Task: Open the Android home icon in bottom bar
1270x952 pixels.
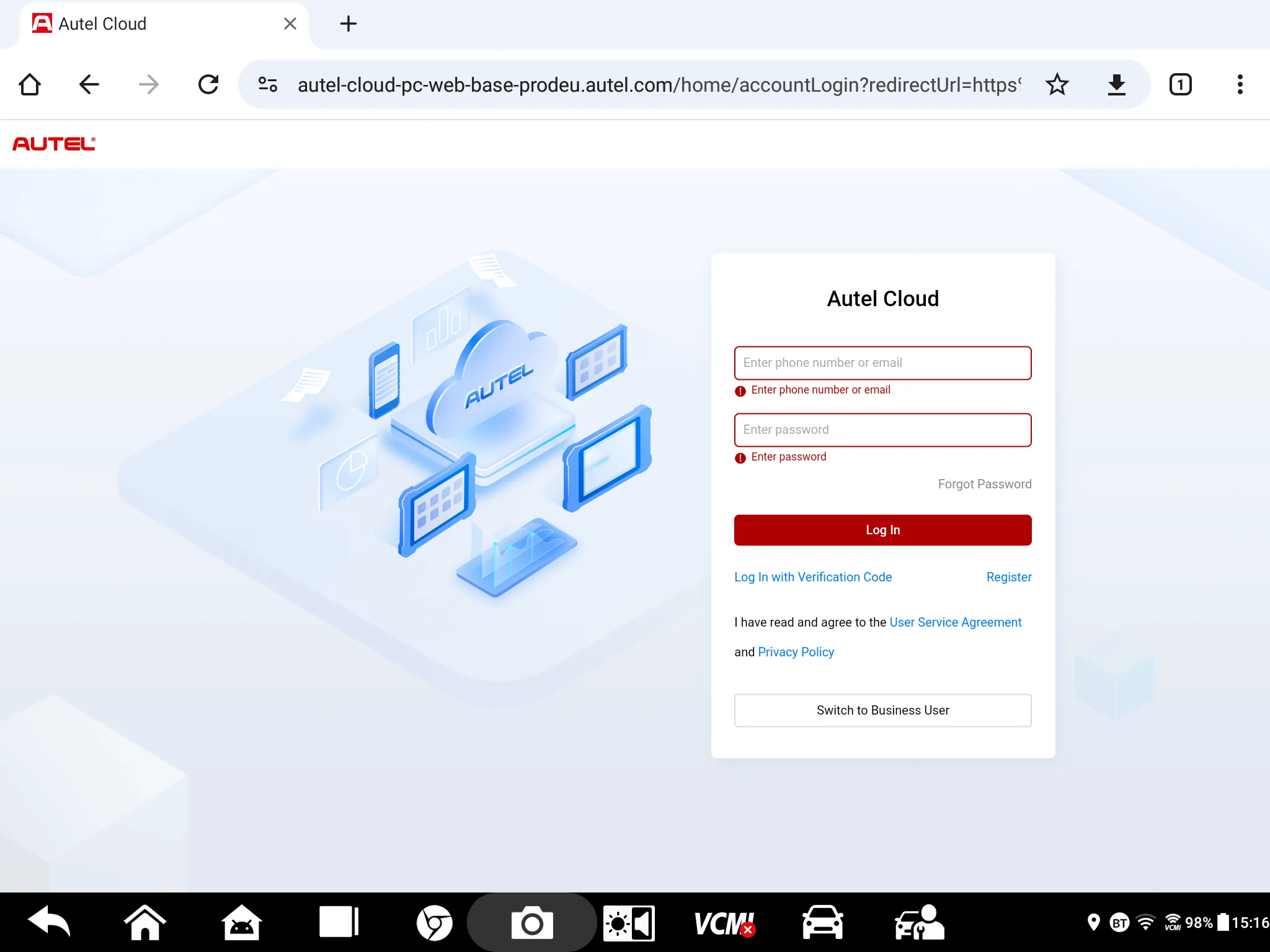Action: [242, 922]
